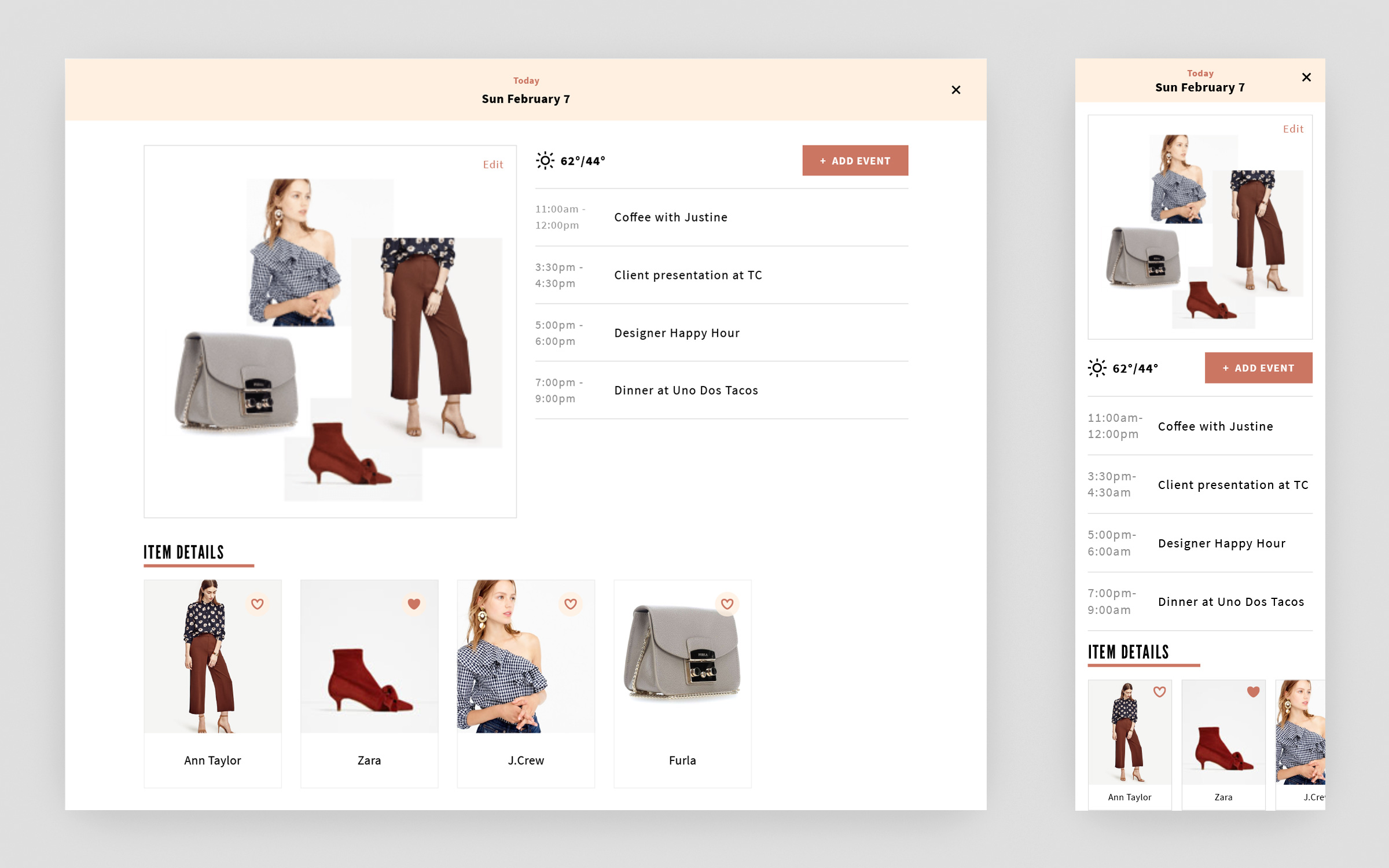Click sun weather icon in mobile panel

tap(1097, 368)
